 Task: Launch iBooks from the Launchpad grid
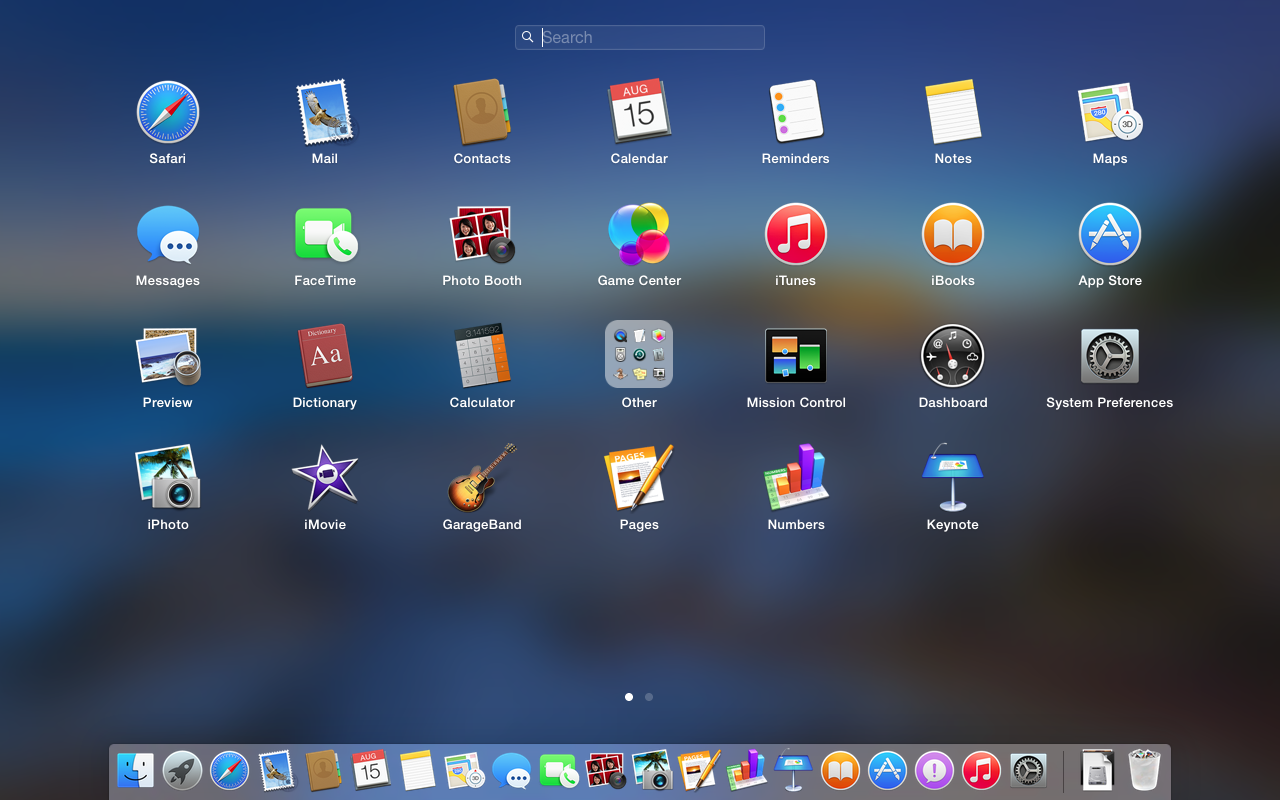click(953, 234)
